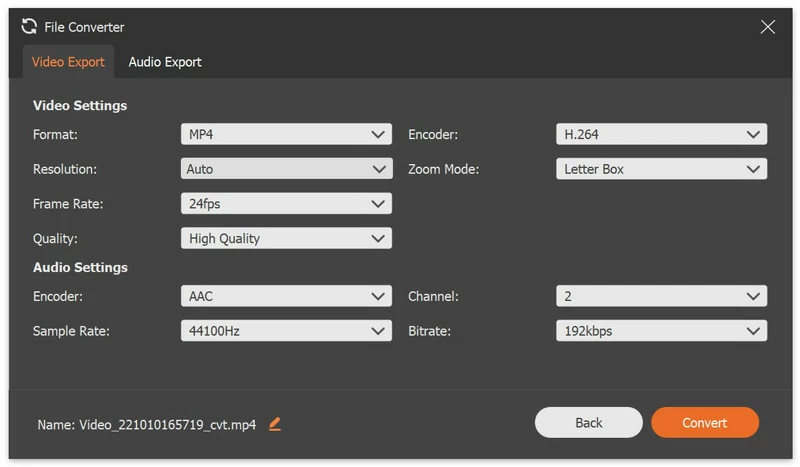Open the Channel dropdown showing 2

(x=661, y=296)
